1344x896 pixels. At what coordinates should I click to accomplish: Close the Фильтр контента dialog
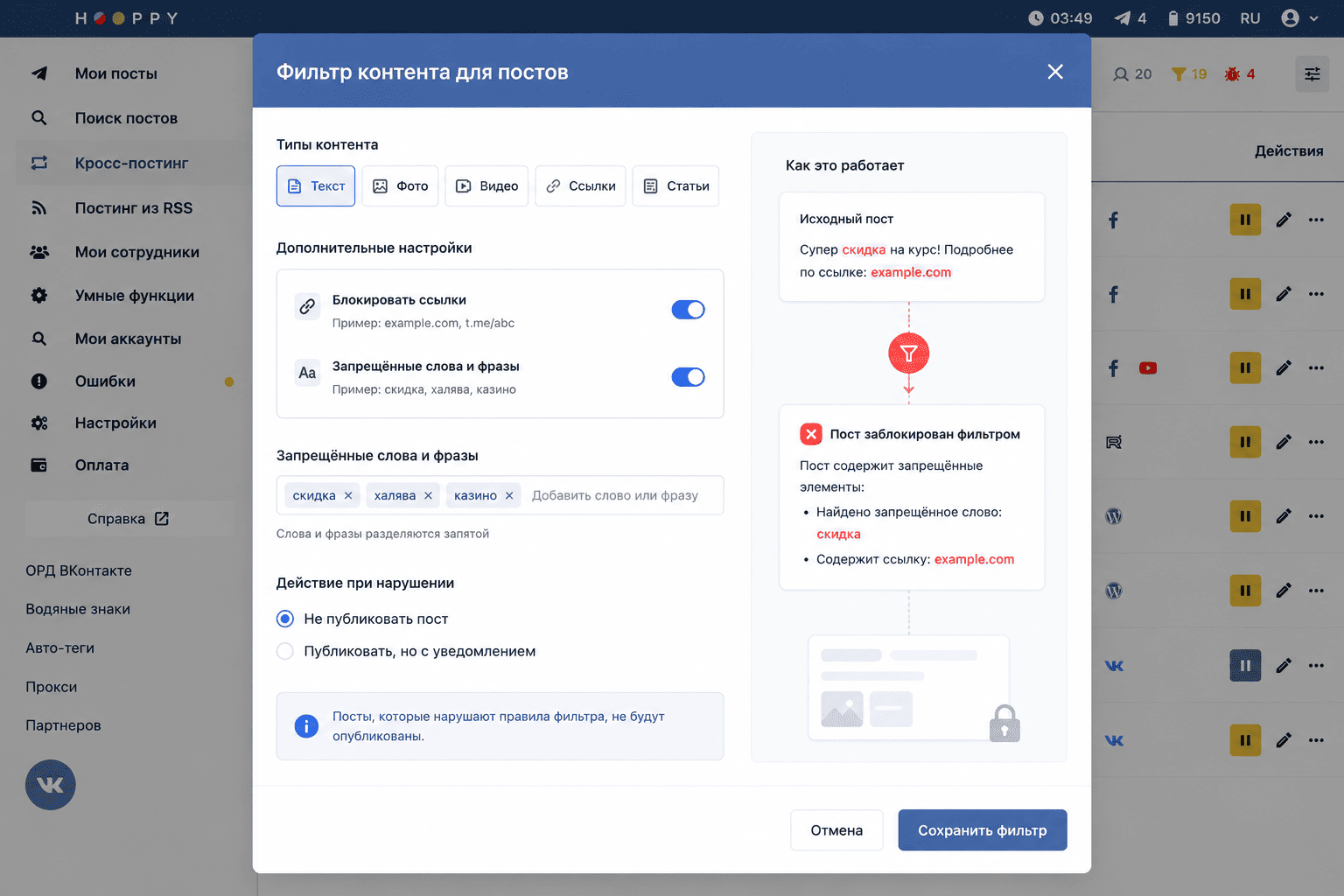(1055, 72)
